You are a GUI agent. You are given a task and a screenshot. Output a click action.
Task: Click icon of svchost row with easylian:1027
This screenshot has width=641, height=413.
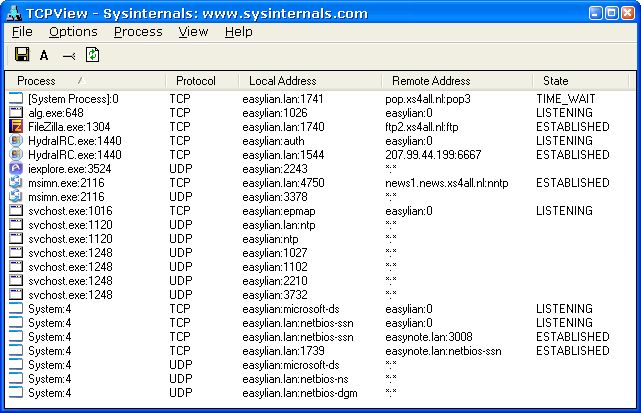(x=16, y=252)
